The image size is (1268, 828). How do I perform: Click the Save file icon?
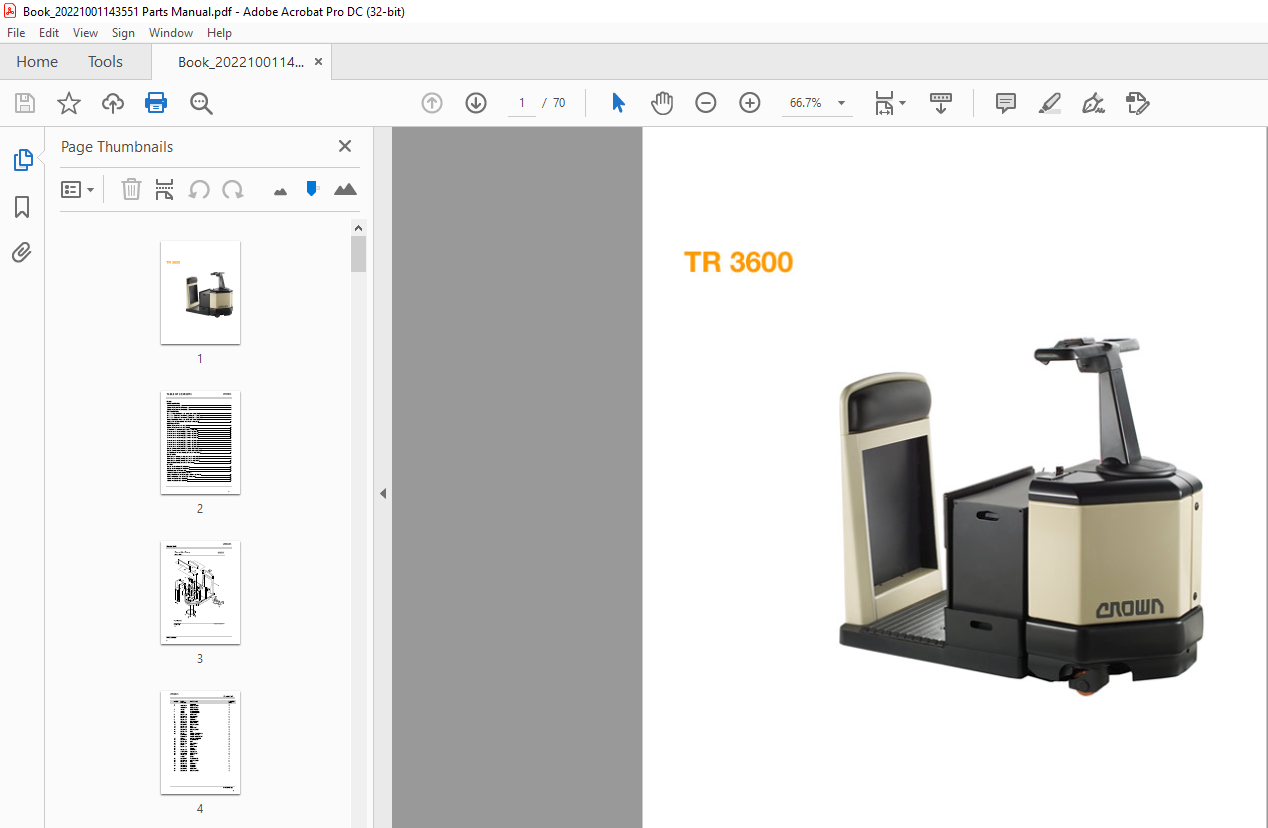pos(25,103)
